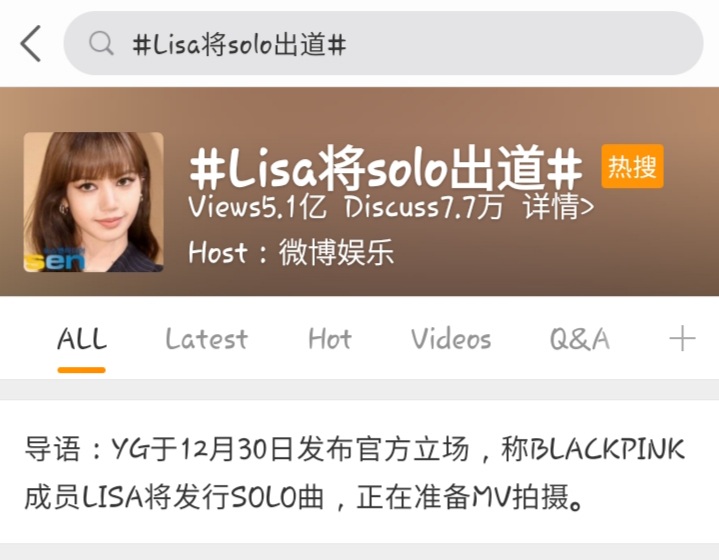Open the Hot tab

pyautogui.click(x=330, y=339)
